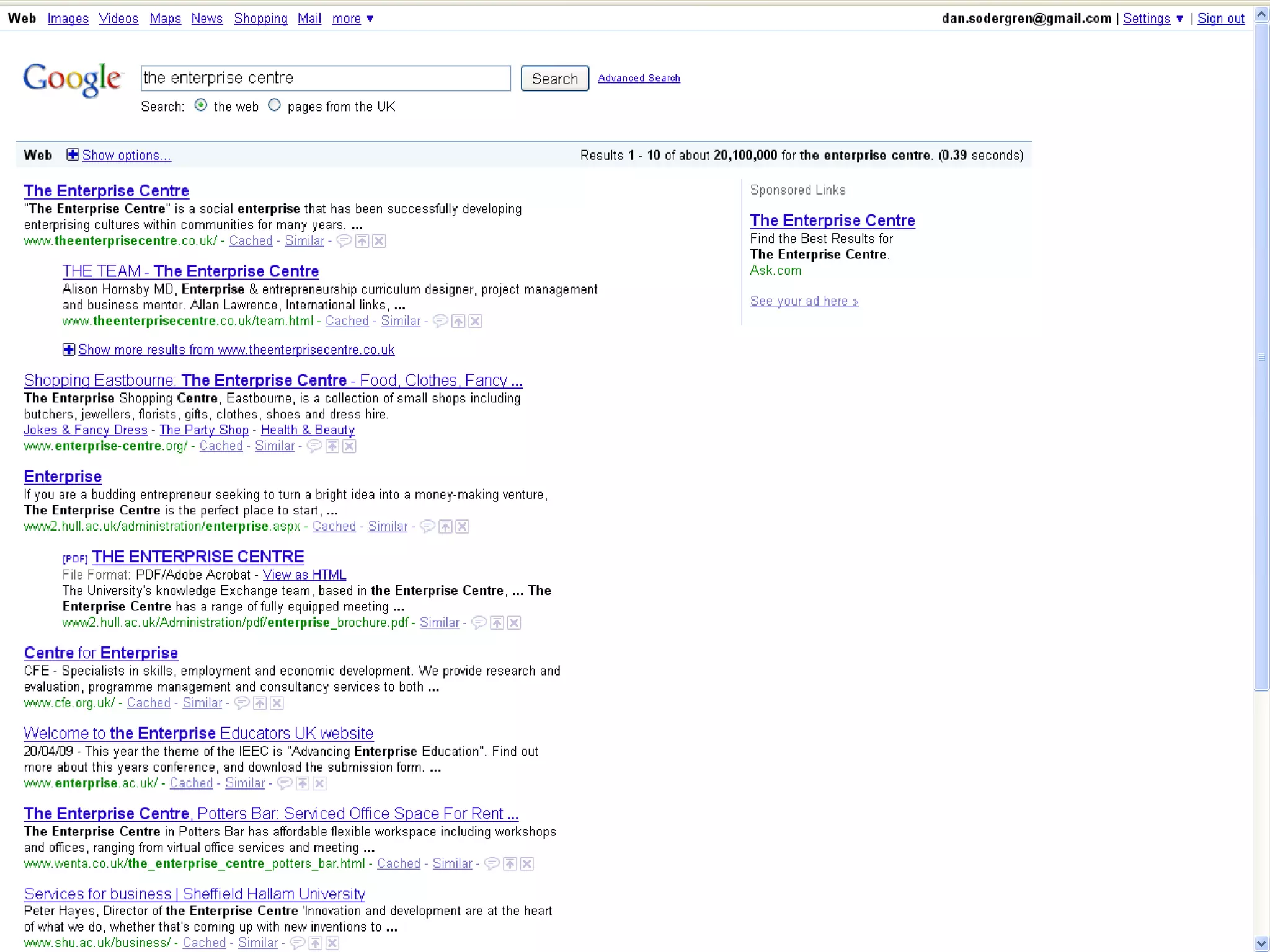This screenshot has height=952, width=1270.
Task: Promote the hull.ac.uk enterprise.aspx result
Action: (x=445, y=527)
